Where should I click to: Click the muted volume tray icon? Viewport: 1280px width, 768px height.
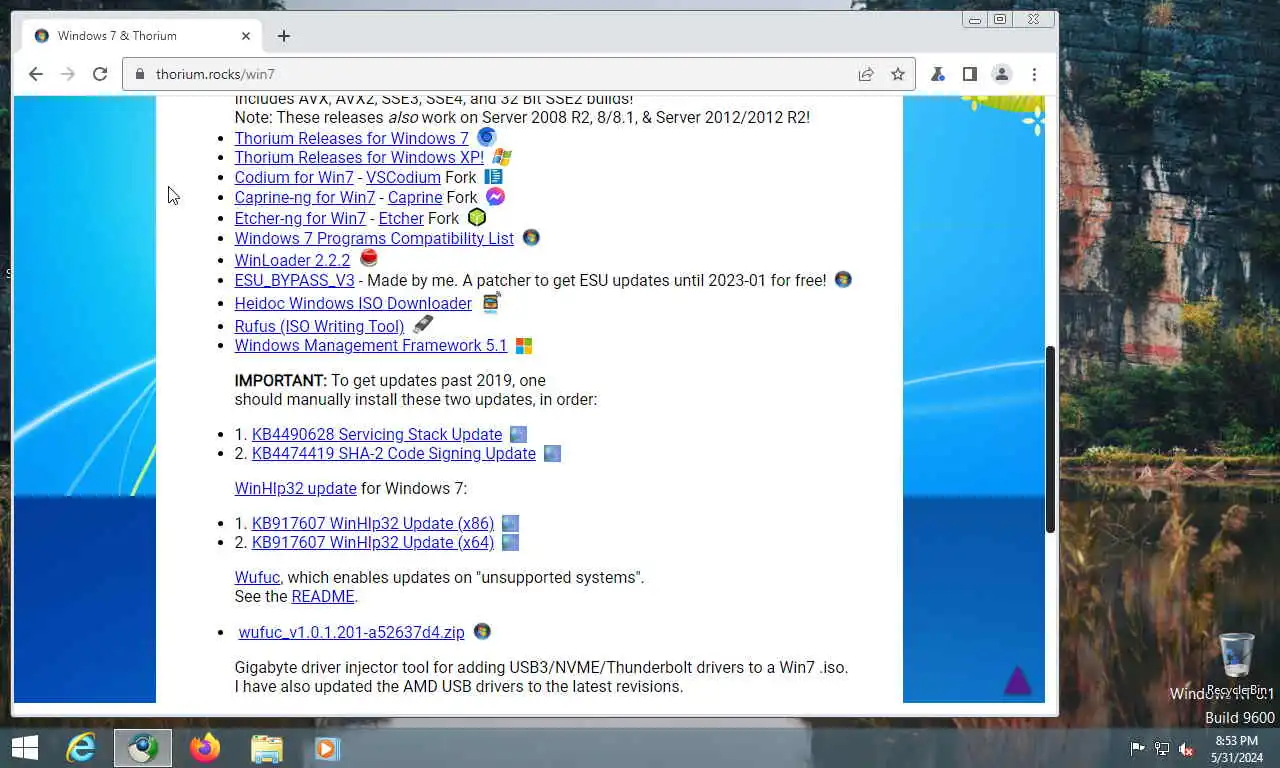coord(1186,749)
